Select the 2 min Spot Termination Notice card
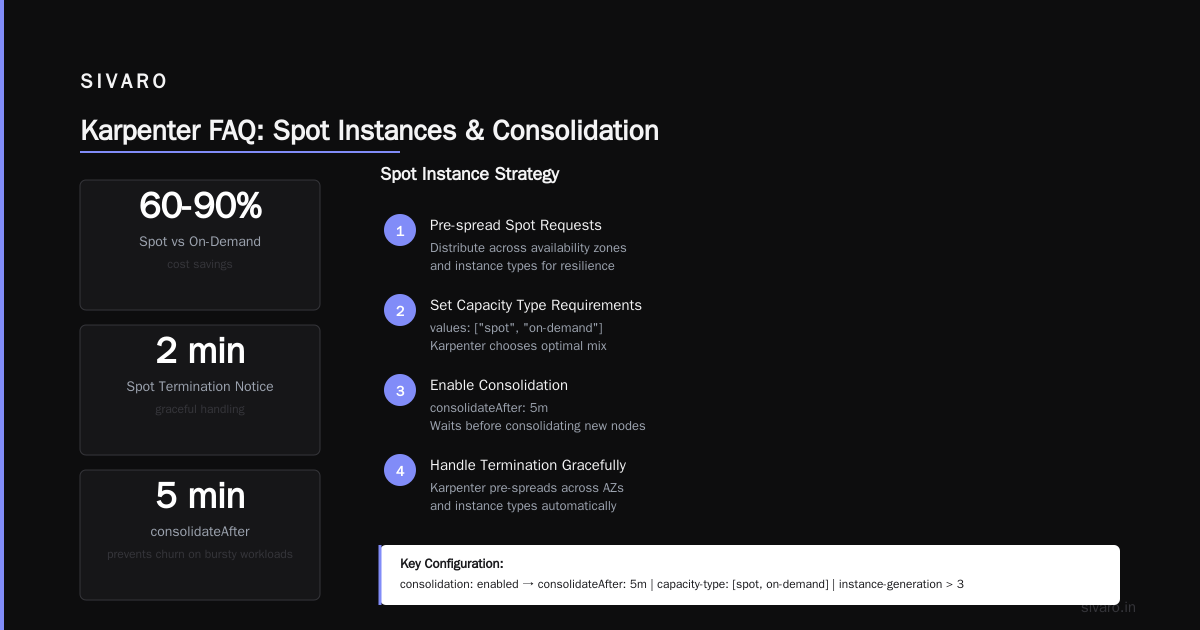This screenshot has height=630, width=1200. pos(200,390)
